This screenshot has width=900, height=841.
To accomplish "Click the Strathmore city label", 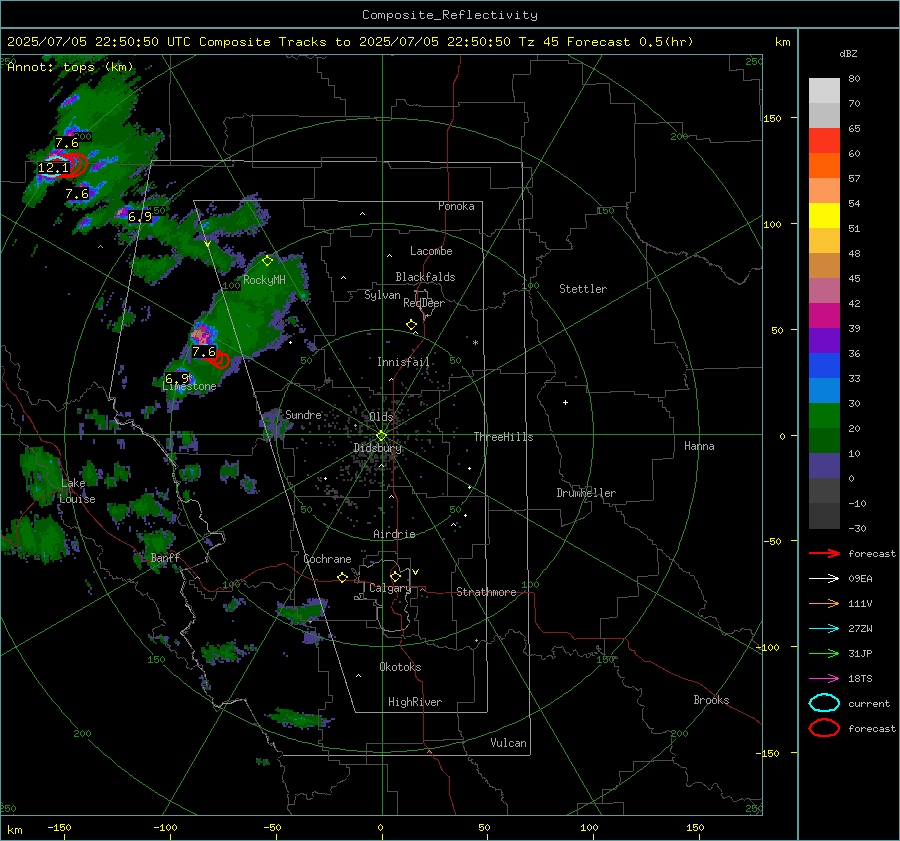I will 486,592.
